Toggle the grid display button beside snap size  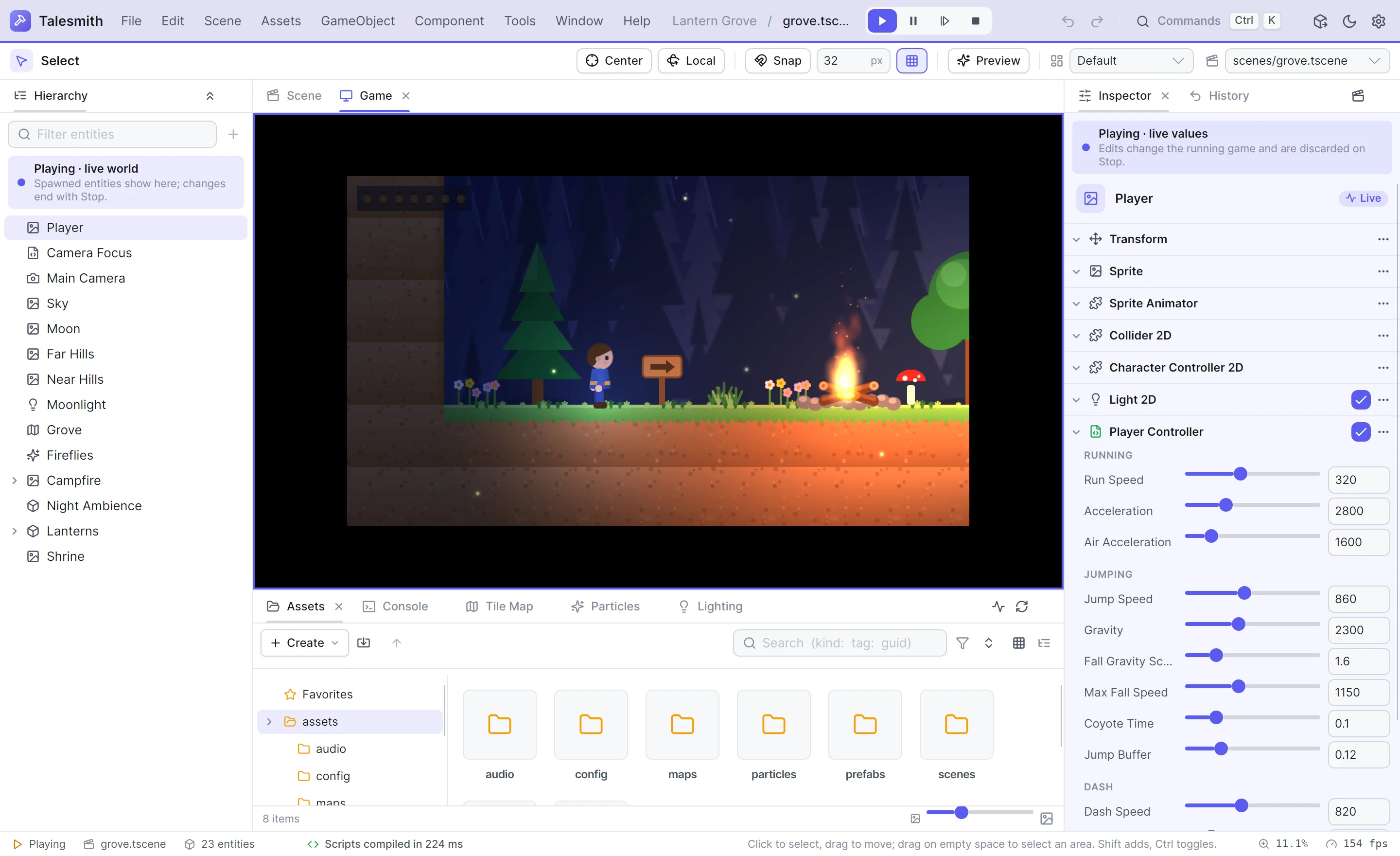pos(912,61)
